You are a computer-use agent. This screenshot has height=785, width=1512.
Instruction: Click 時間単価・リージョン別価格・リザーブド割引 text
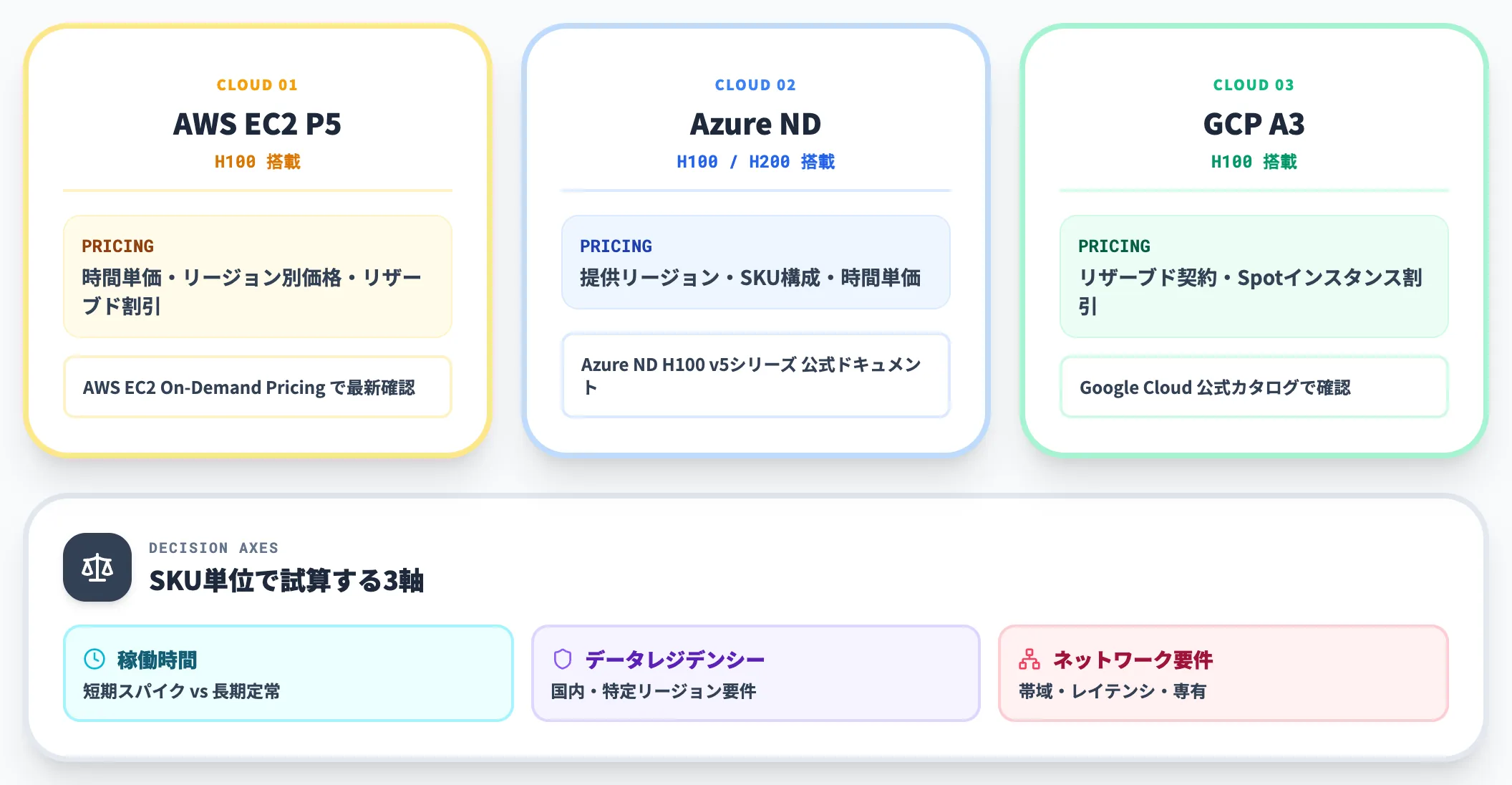[252, 292]
